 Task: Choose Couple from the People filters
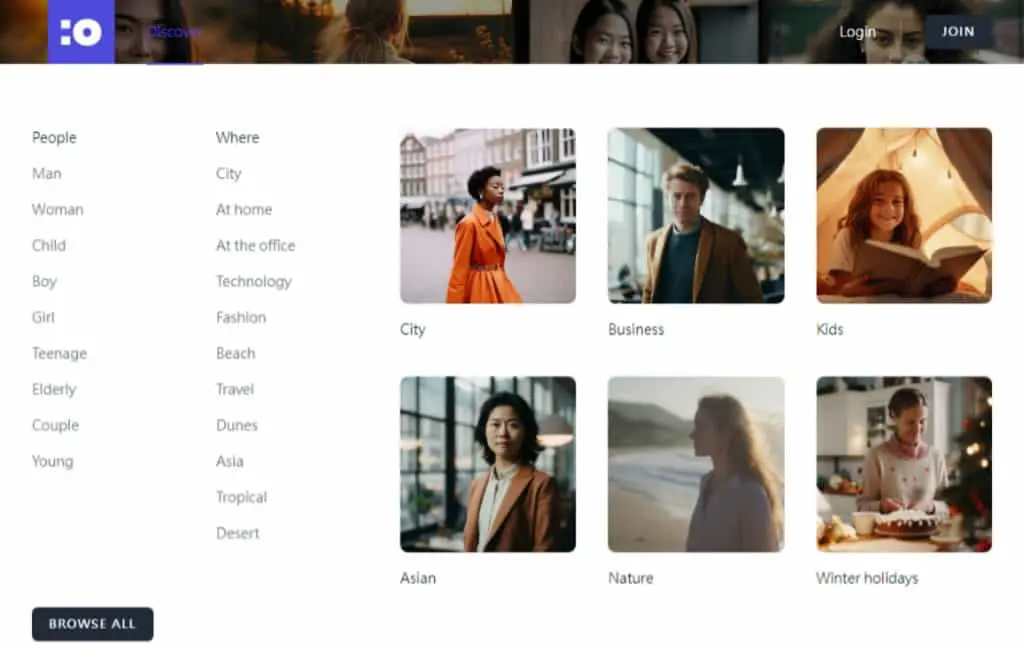(x=56, y=426)
